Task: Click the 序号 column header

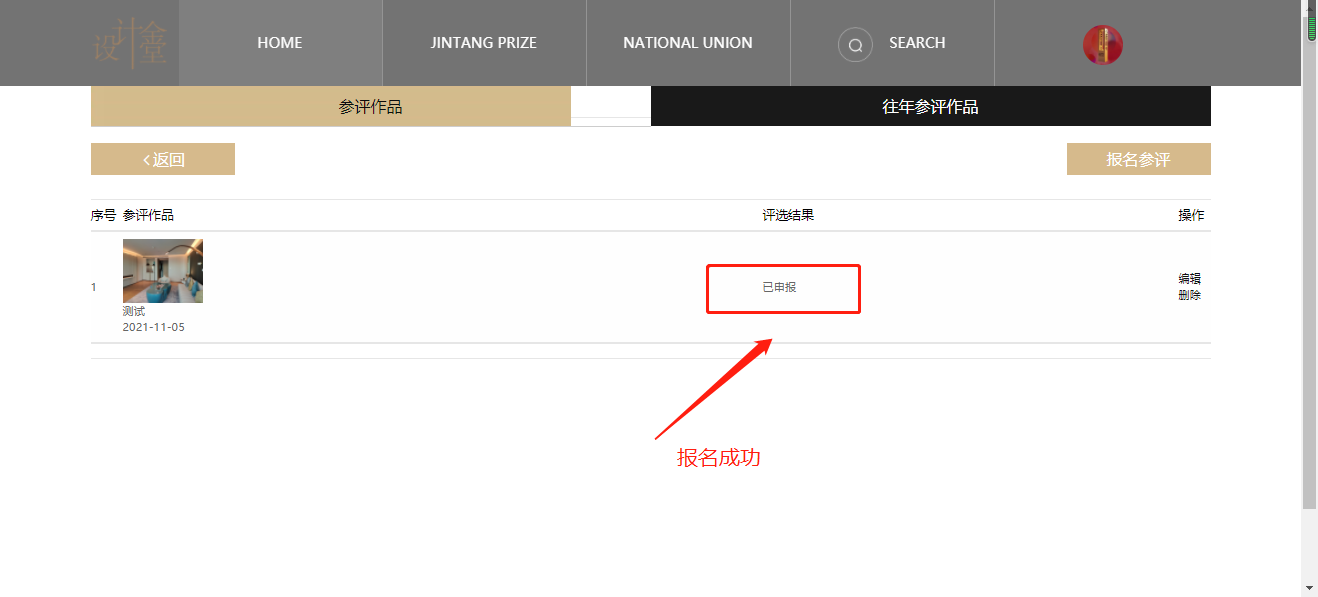Action: click(x=104, y=215)
